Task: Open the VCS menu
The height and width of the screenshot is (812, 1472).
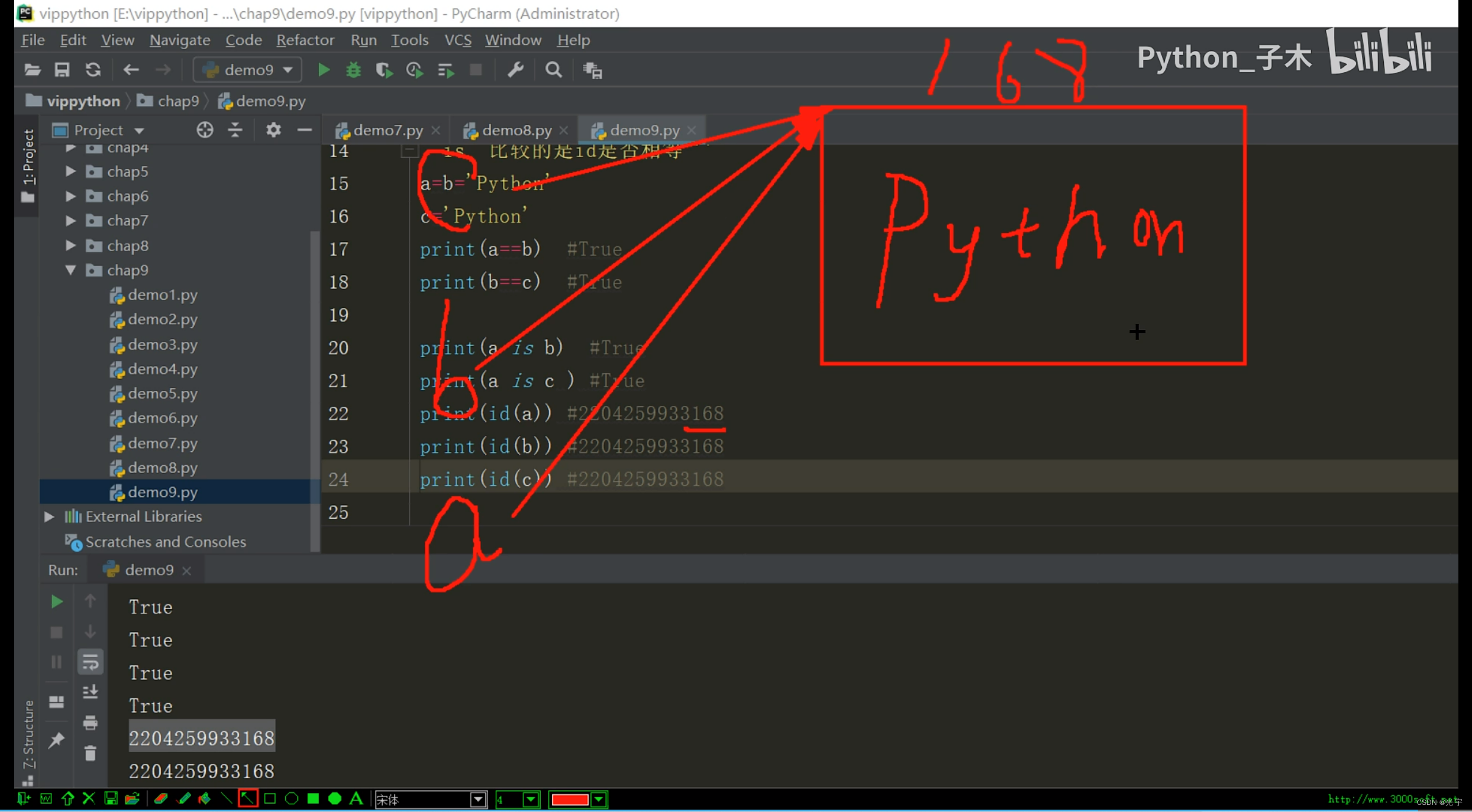Action: click(x=457, y=40)
